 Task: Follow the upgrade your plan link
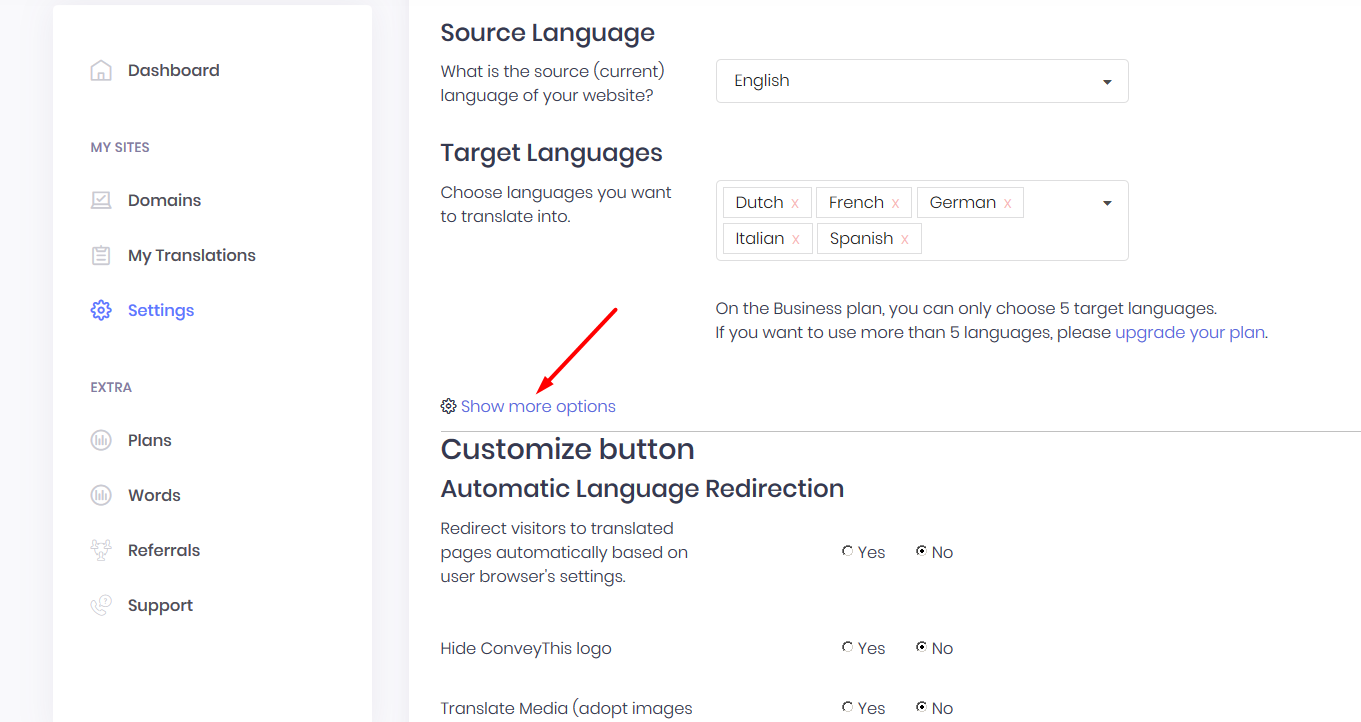point(1190,332)
